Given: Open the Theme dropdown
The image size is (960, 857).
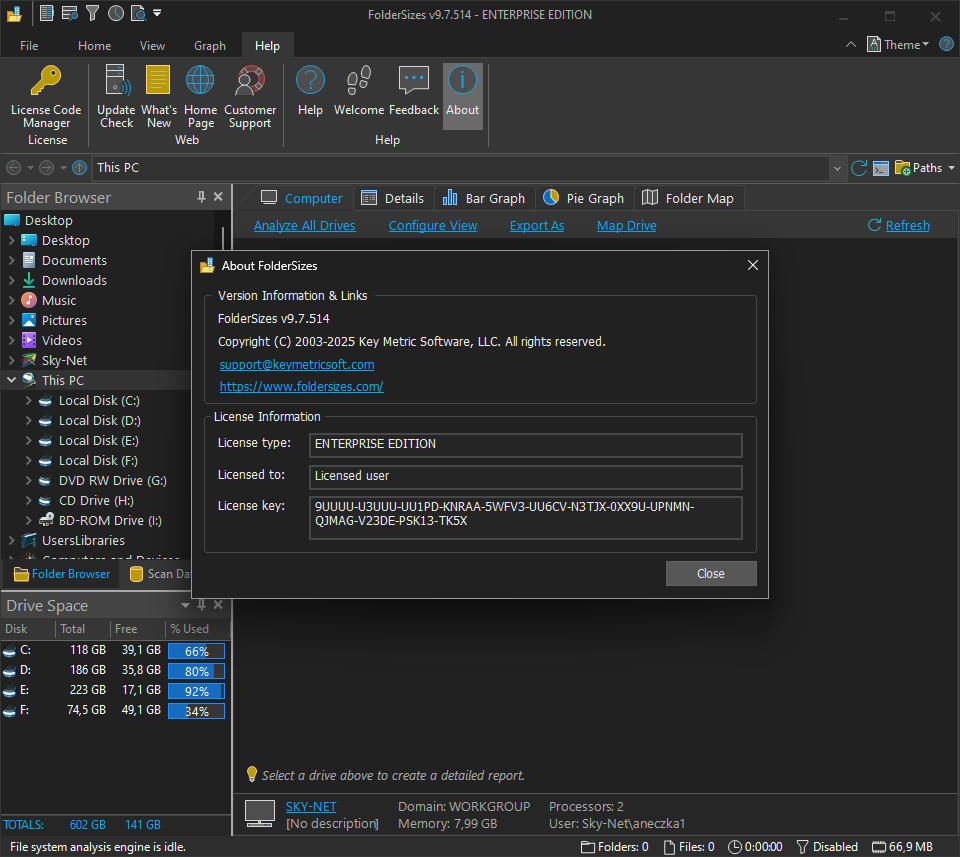Looking at the screenshot, I should pyautogui.click(x=898, y=45).
